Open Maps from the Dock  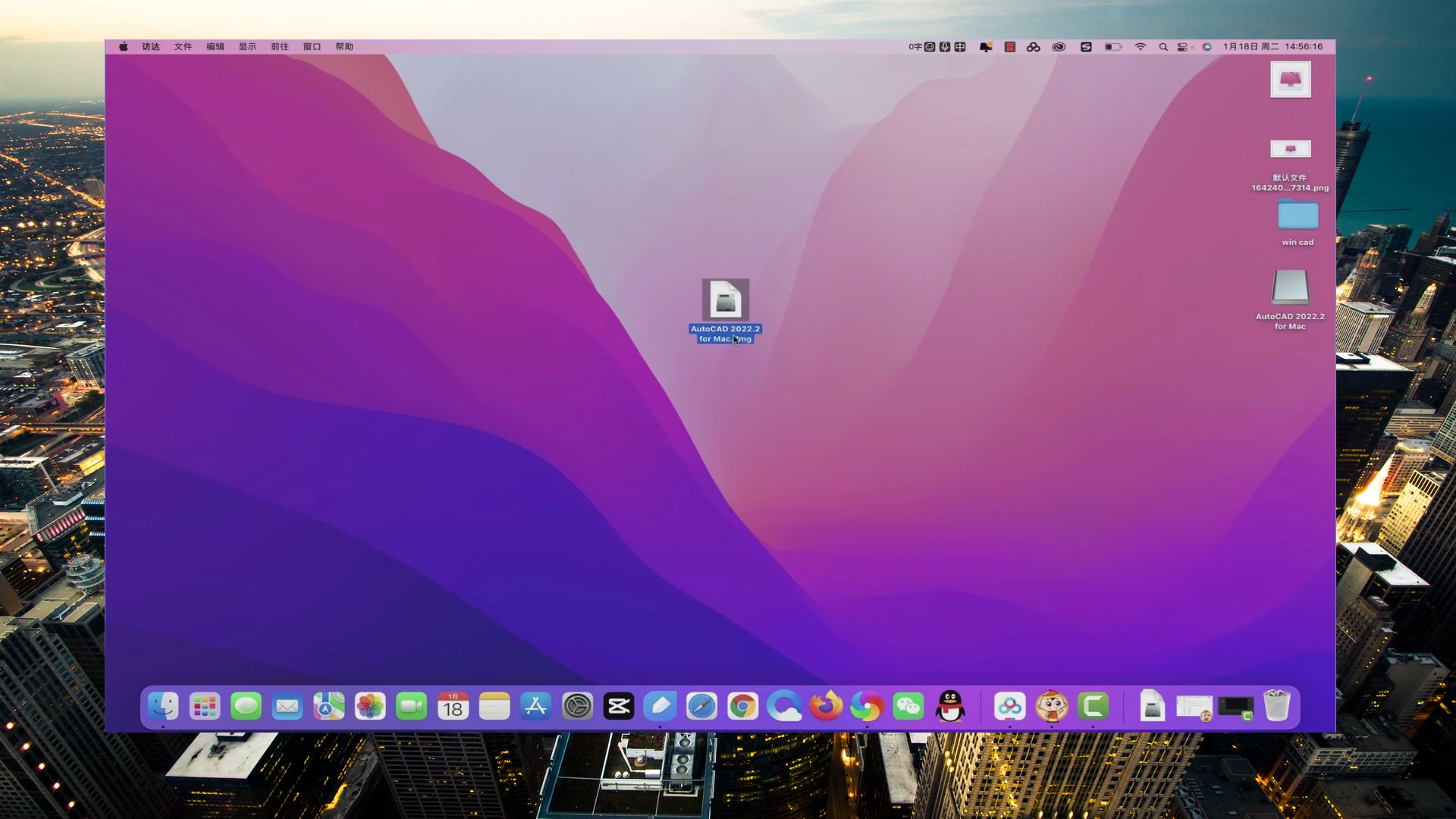point(329,706)
